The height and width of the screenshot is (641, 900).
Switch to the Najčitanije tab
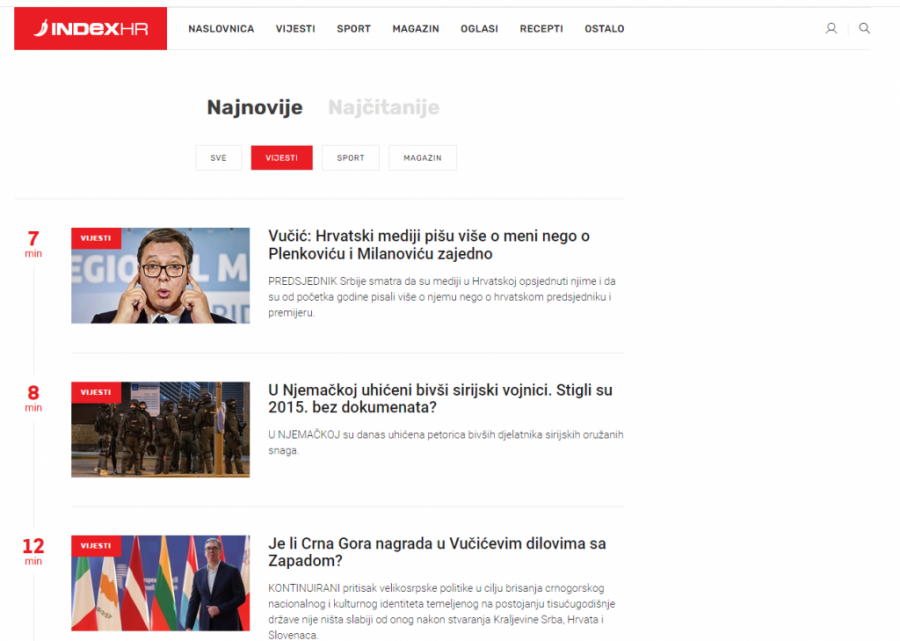point(383,108)
